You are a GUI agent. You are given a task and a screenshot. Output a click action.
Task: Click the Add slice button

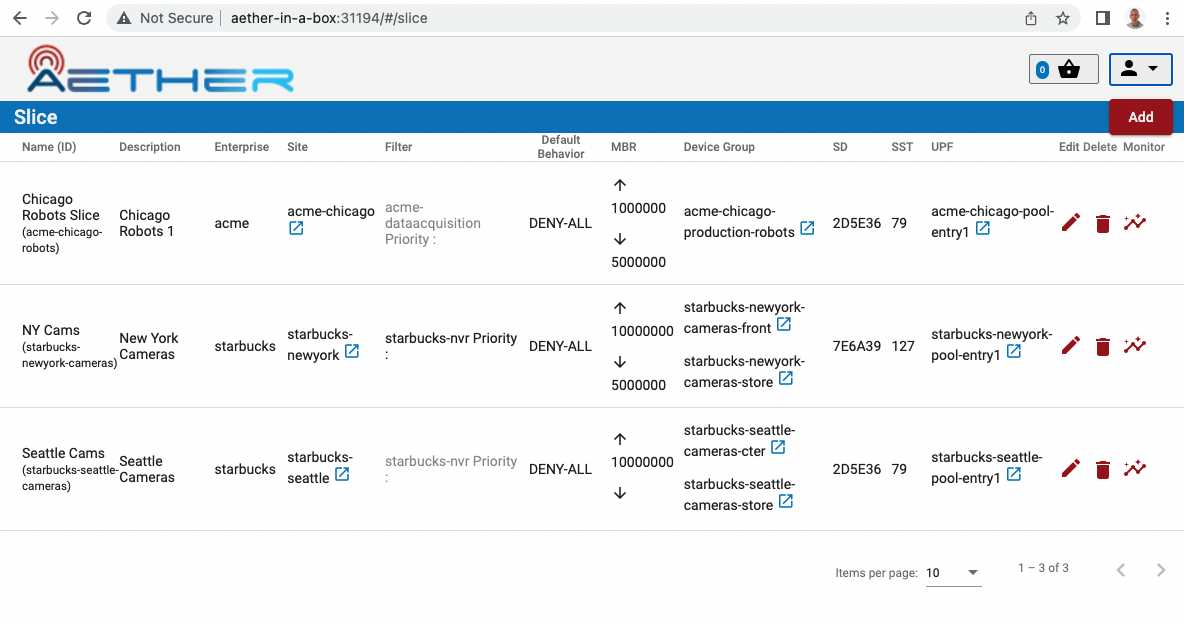point(1140,117)
